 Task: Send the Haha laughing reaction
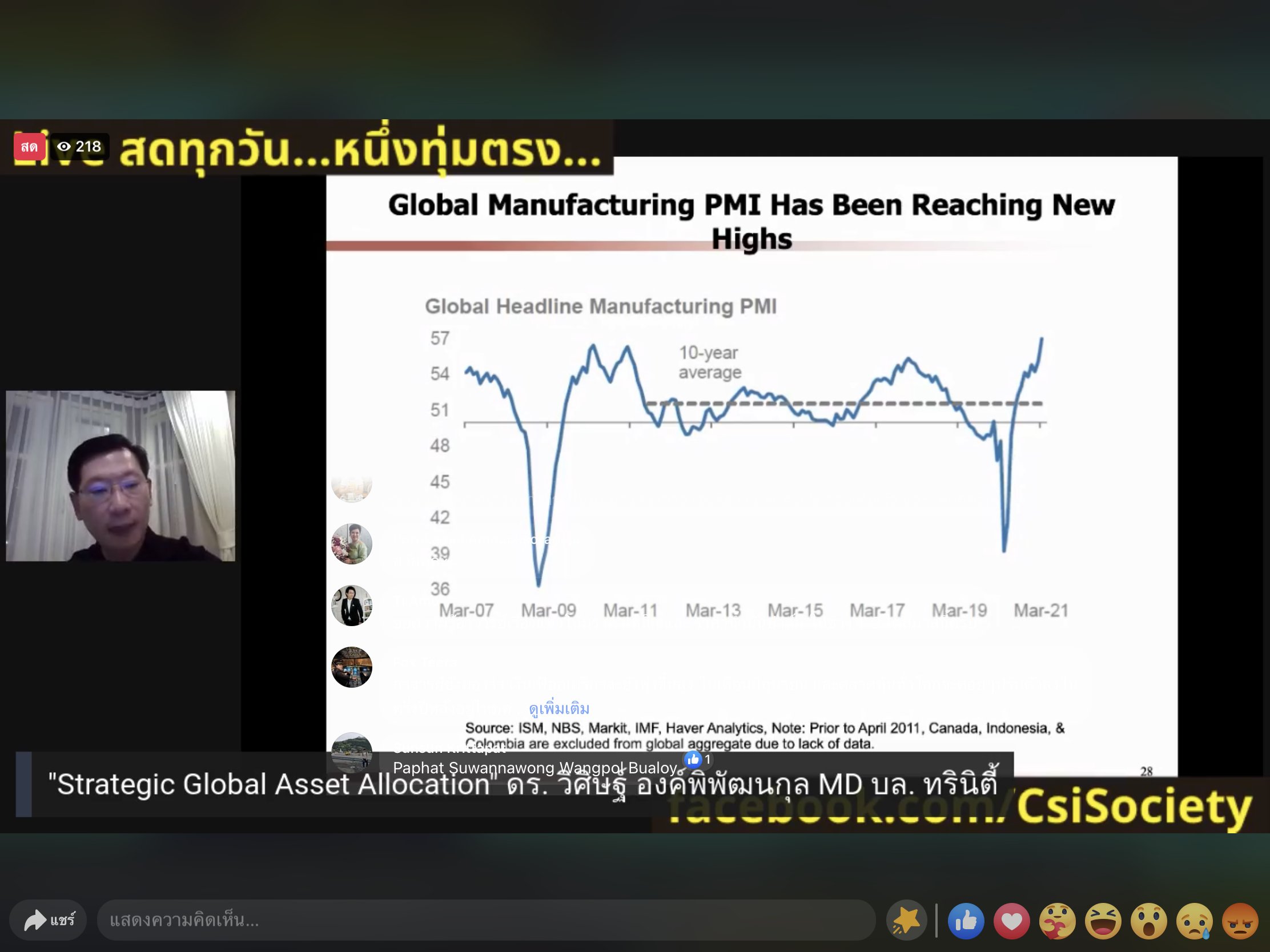pyautogui.click(x=1103, y=921)
